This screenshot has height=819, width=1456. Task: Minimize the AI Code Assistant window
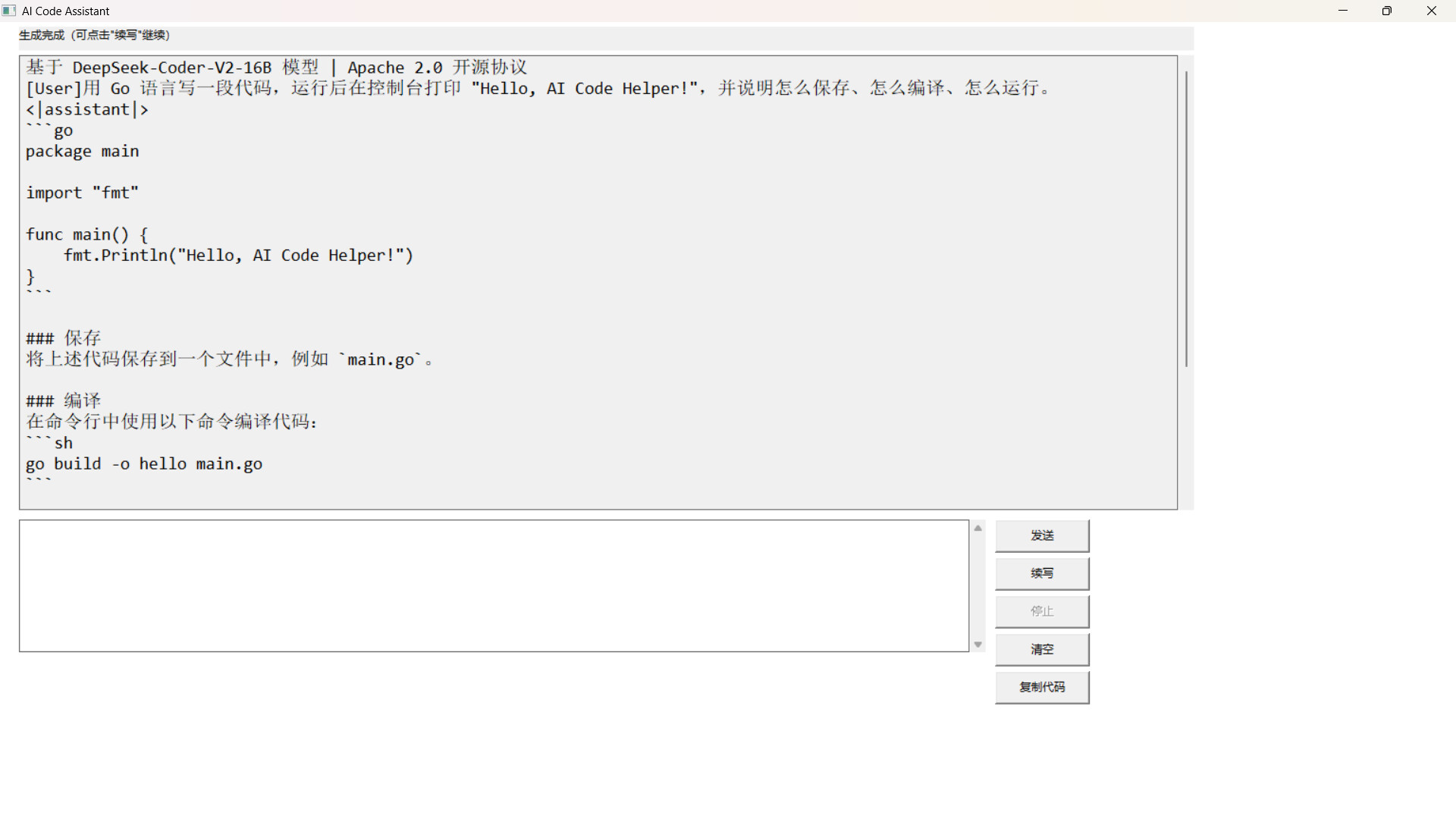1344,11
